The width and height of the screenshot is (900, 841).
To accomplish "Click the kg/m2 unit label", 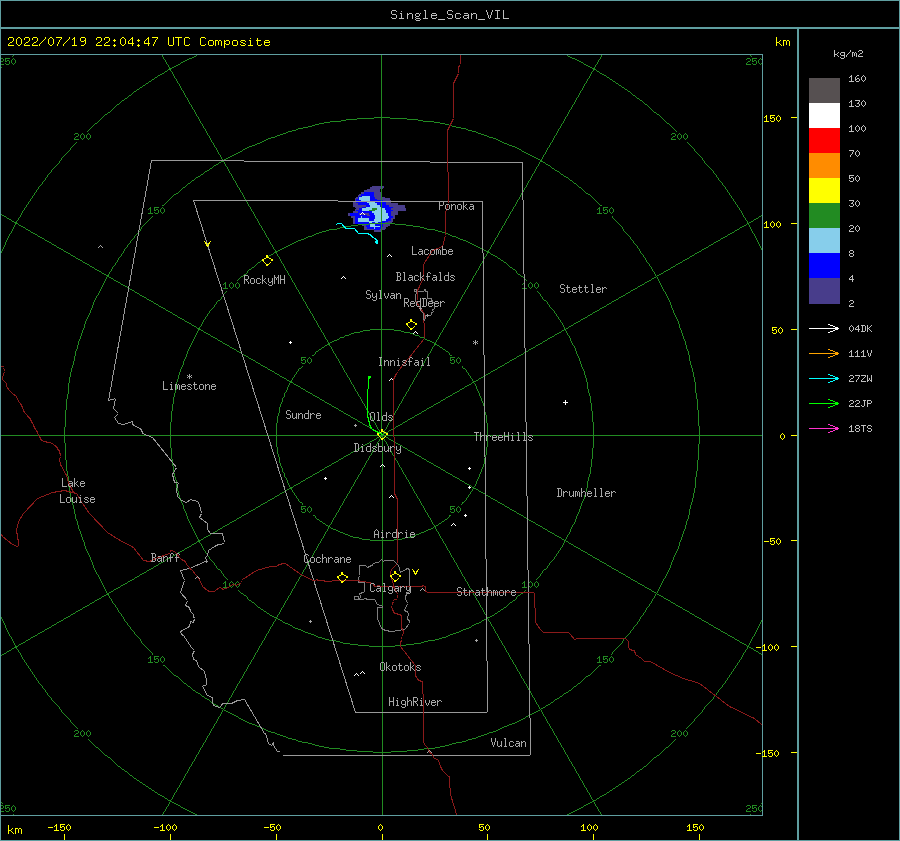I will pos(848,54).
